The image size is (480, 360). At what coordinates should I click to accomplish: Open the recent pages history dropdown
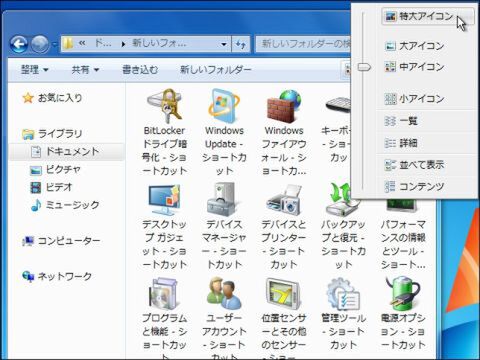click(55, 44)
